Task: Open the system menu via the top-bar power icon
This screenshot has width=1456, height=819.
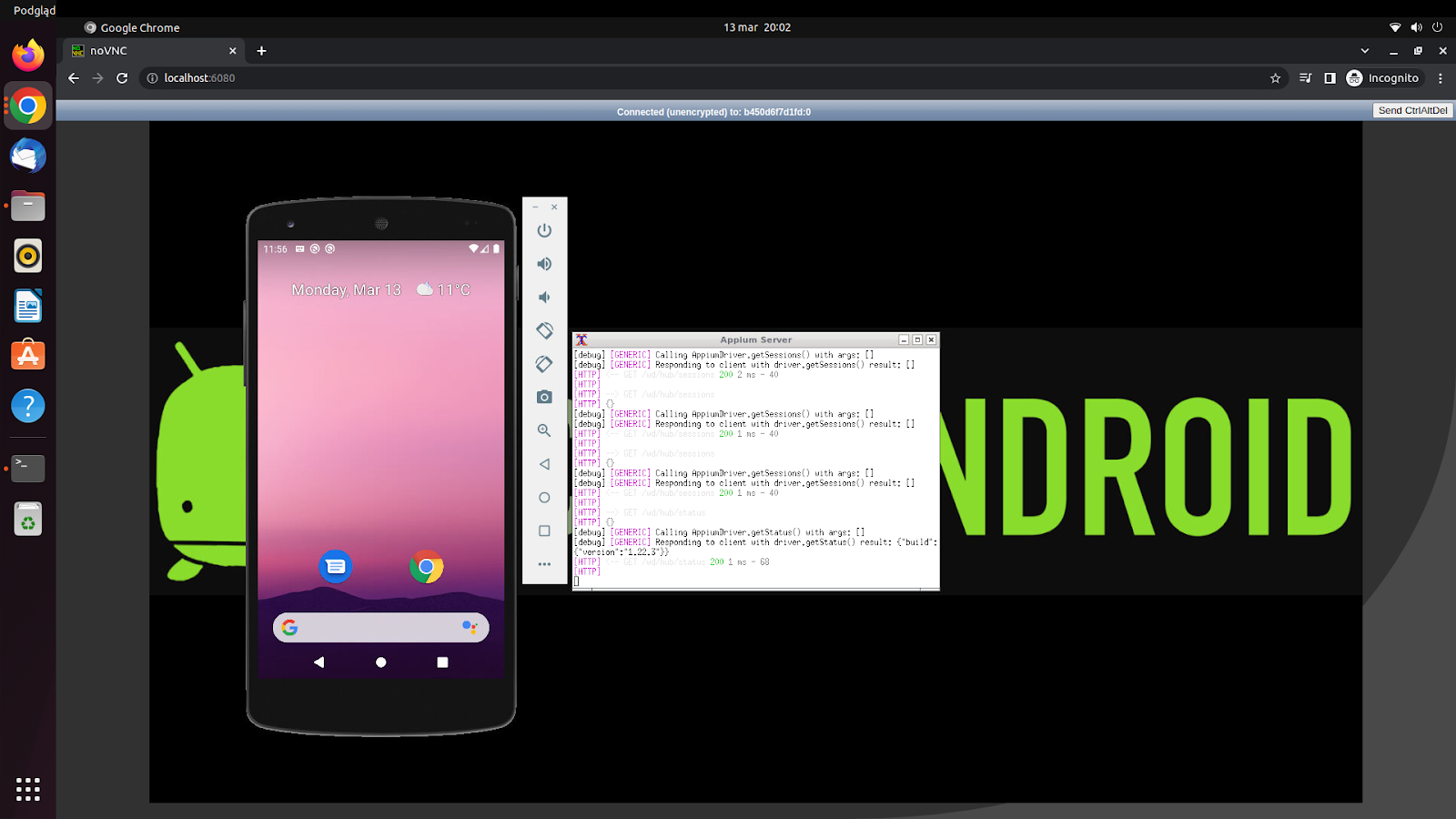Action: (x=1438, y=27)
